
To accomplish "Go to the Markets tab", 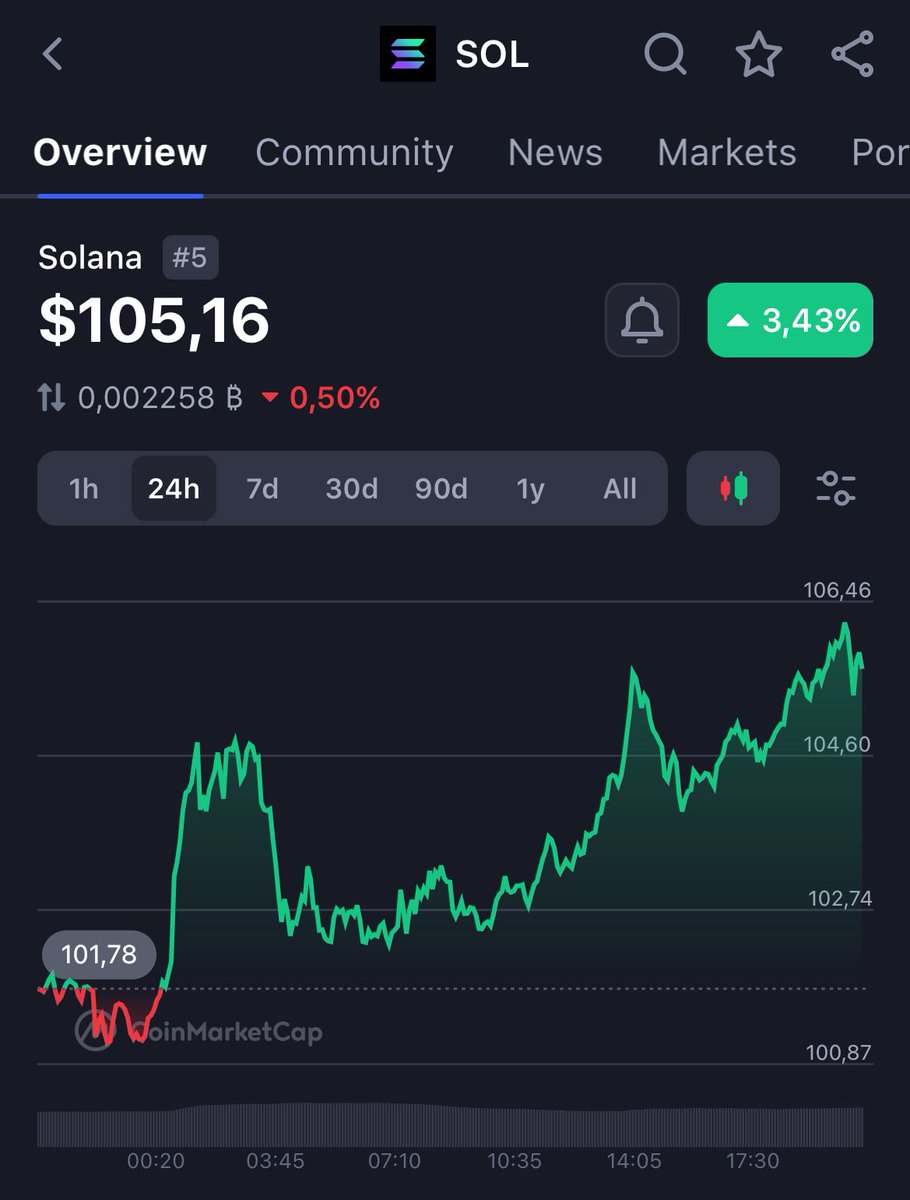I will 727,152.
